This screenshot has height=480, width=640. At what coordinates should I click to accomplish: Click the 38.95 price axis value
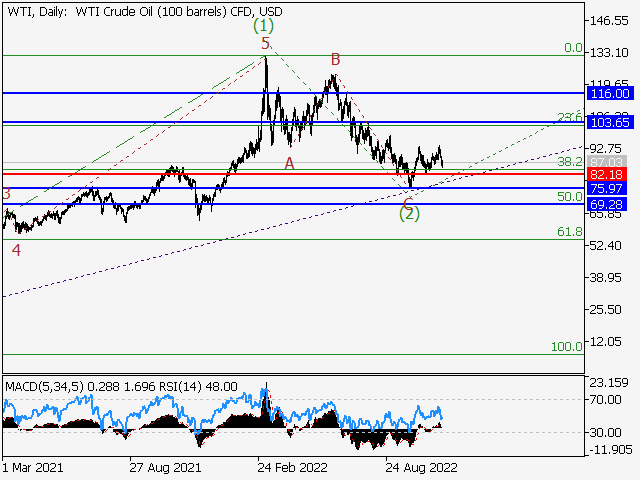606,278
